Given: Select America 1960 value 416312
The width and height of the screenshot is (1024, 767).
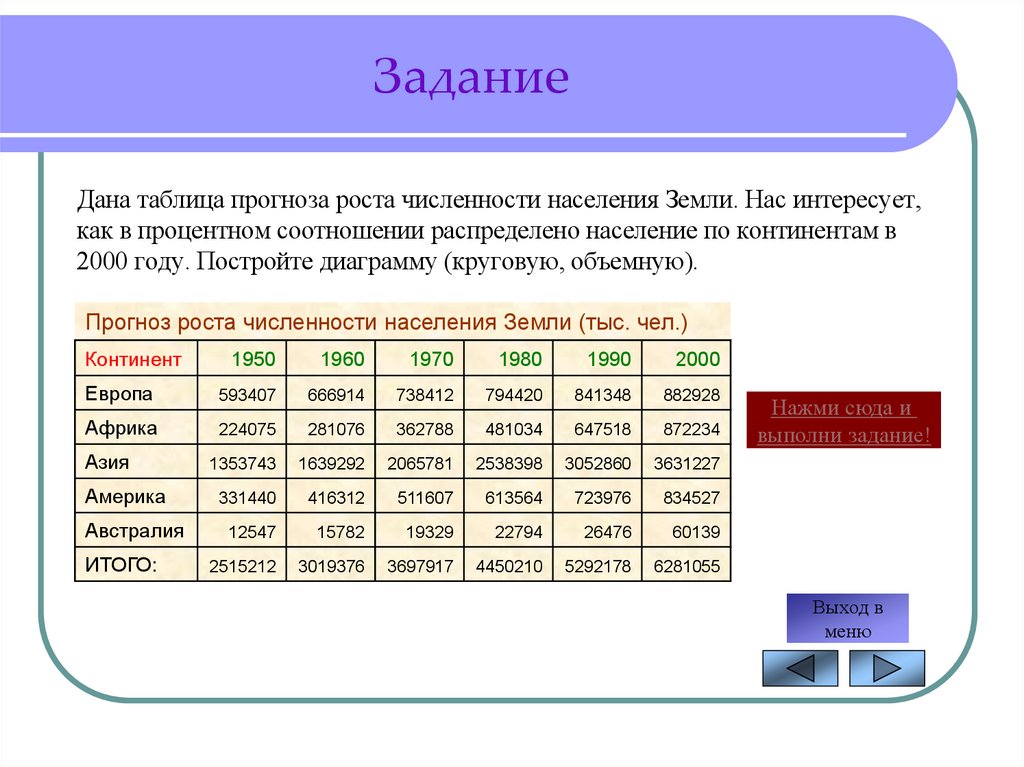Looking at the screenshot, I should click(330, 497).
